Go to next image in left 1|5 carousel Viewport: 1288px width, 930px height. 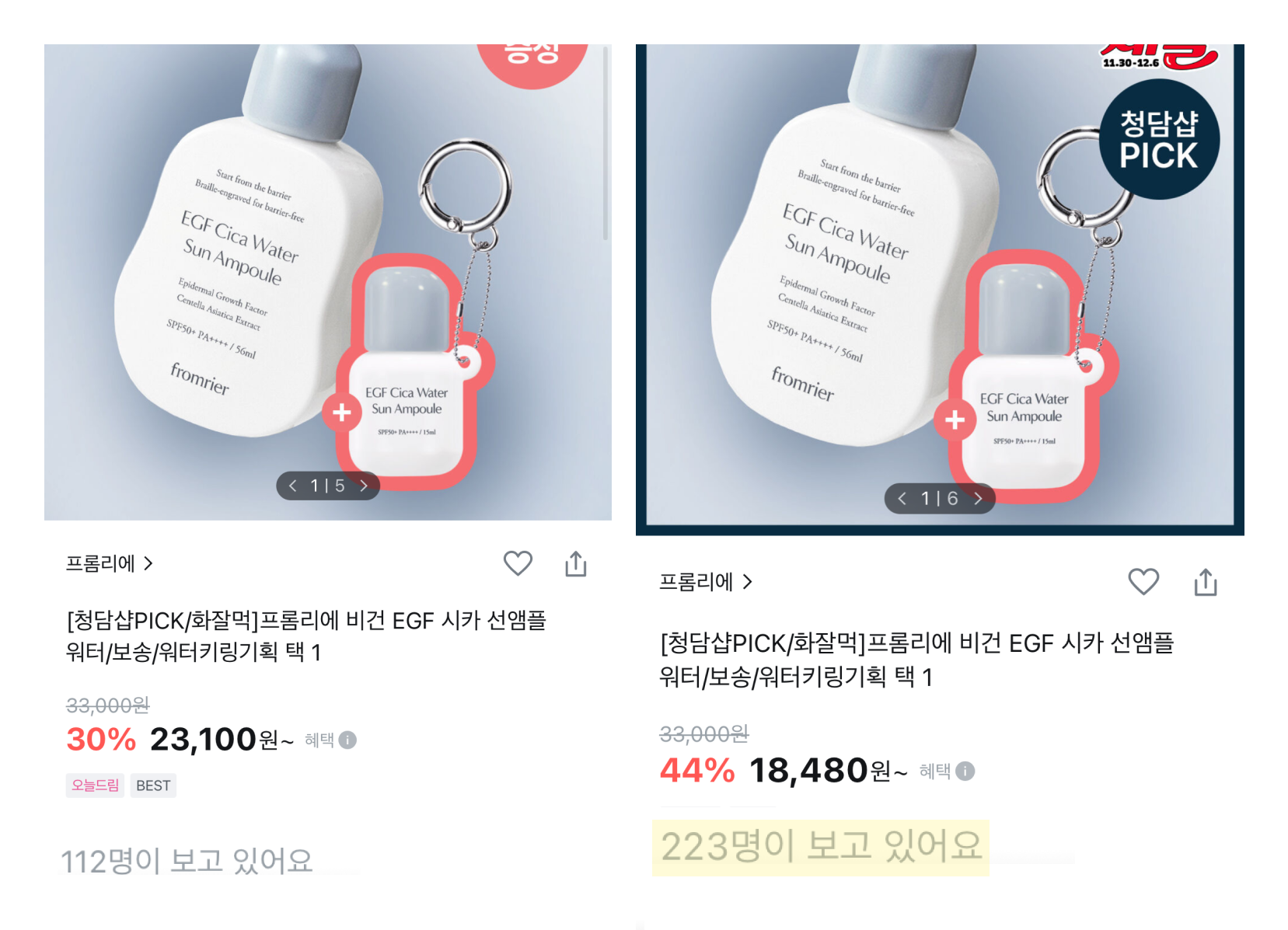click(x=363, y=486)
